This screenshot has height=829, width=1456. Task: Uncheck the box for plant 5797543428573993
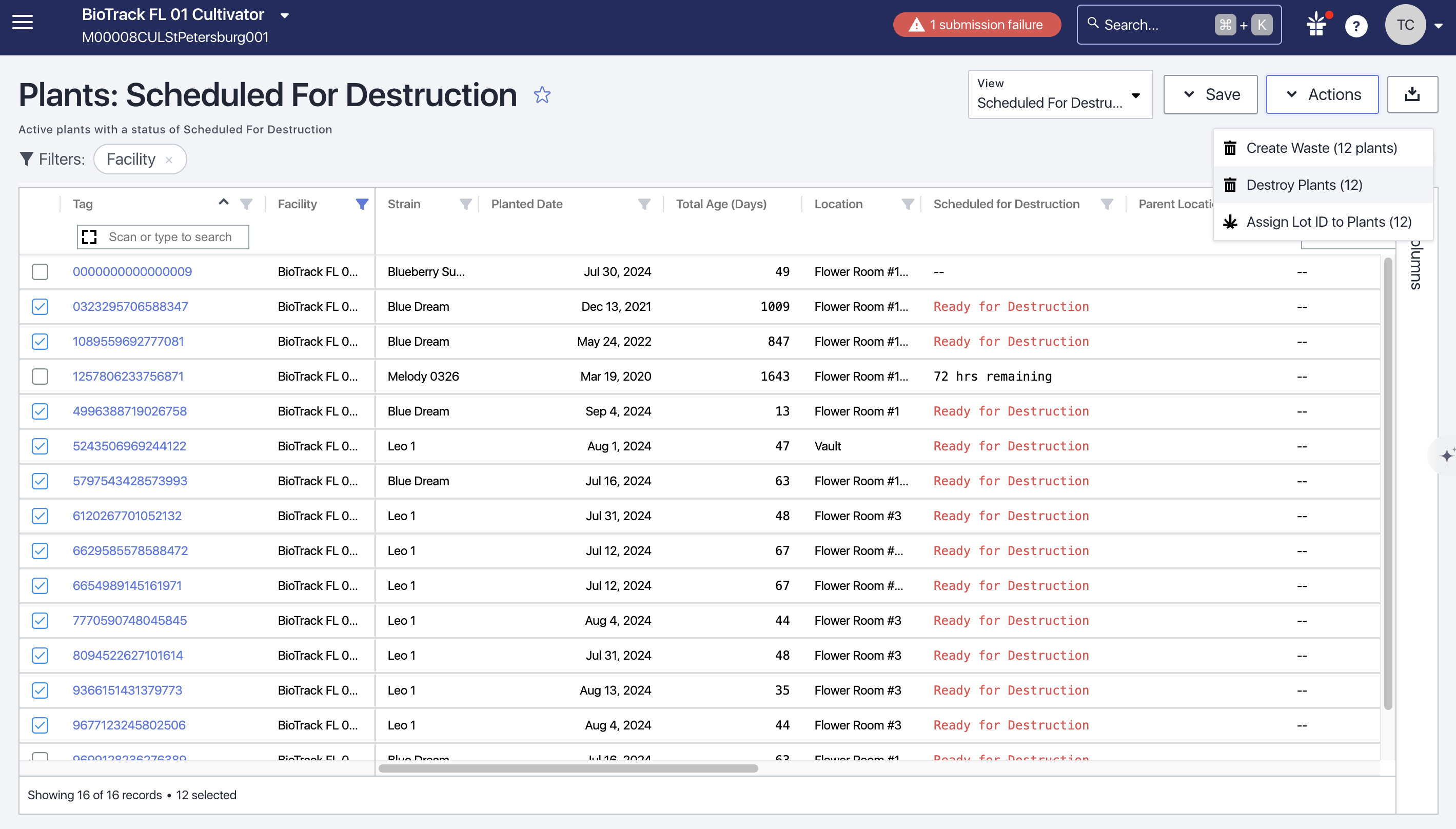click(40, 481)
